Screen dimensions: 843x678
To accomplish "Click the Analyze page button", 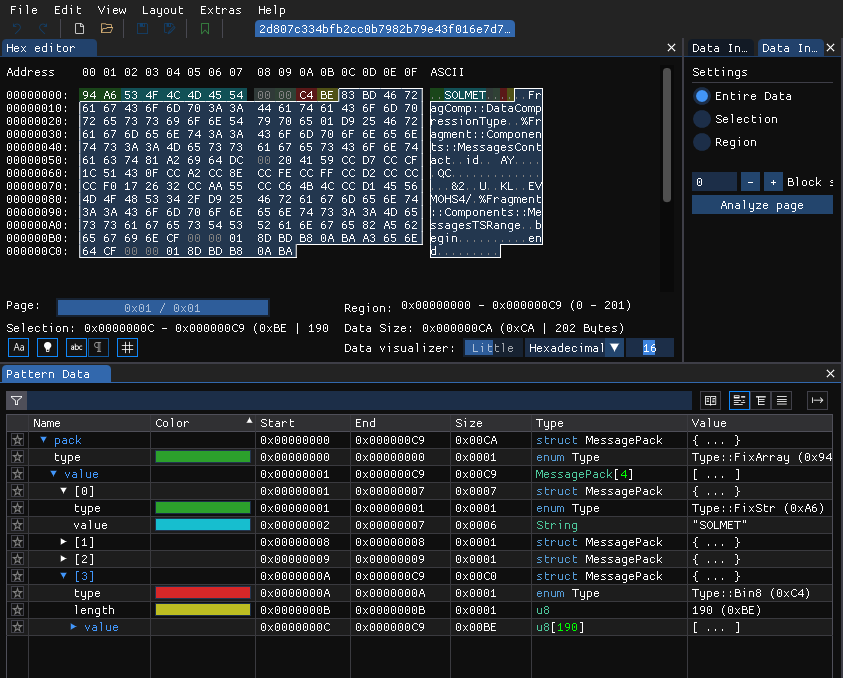I will 761,205.
